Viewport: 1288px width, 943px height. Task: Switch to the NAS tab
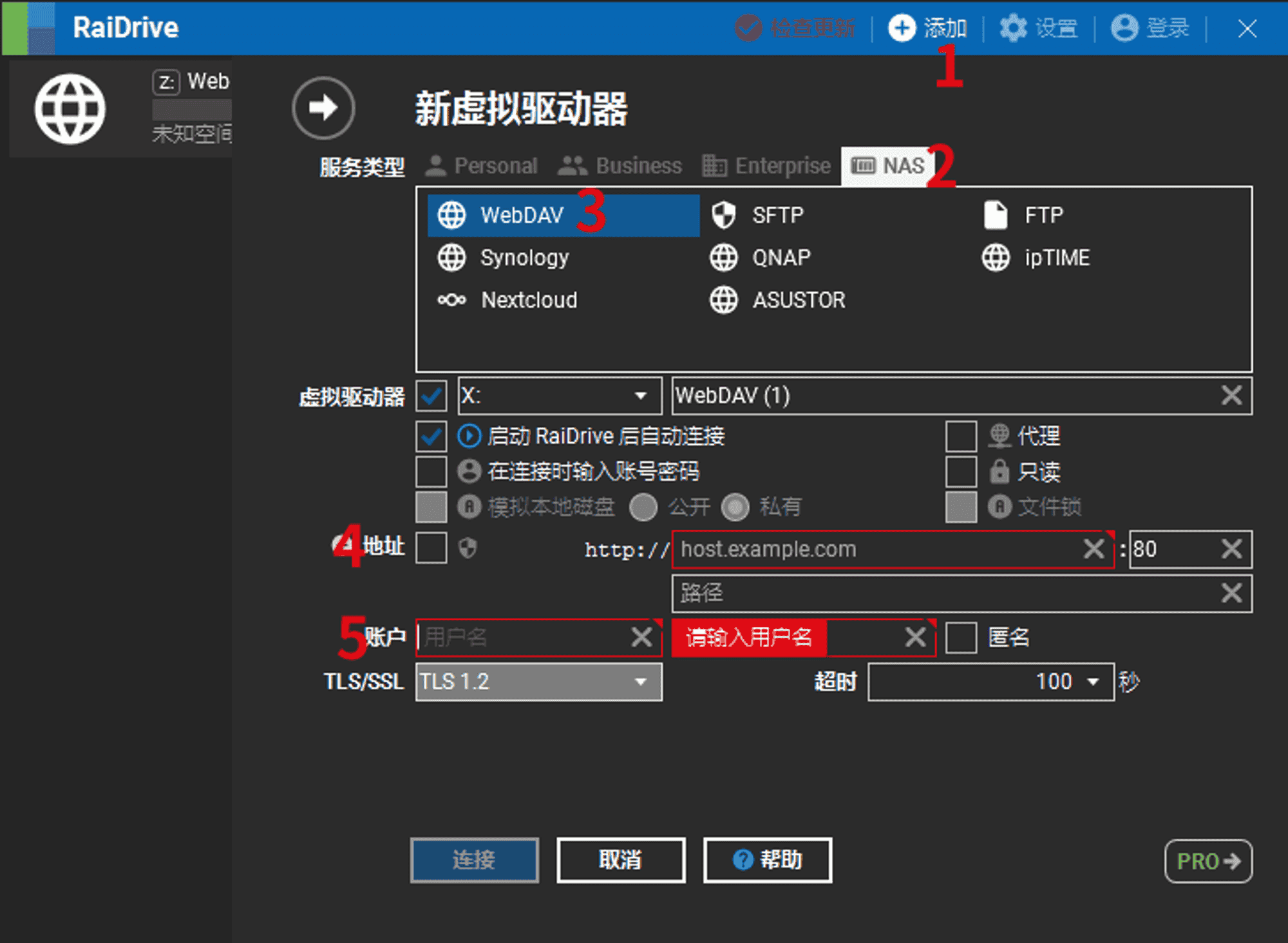click(x=889, y=165)
